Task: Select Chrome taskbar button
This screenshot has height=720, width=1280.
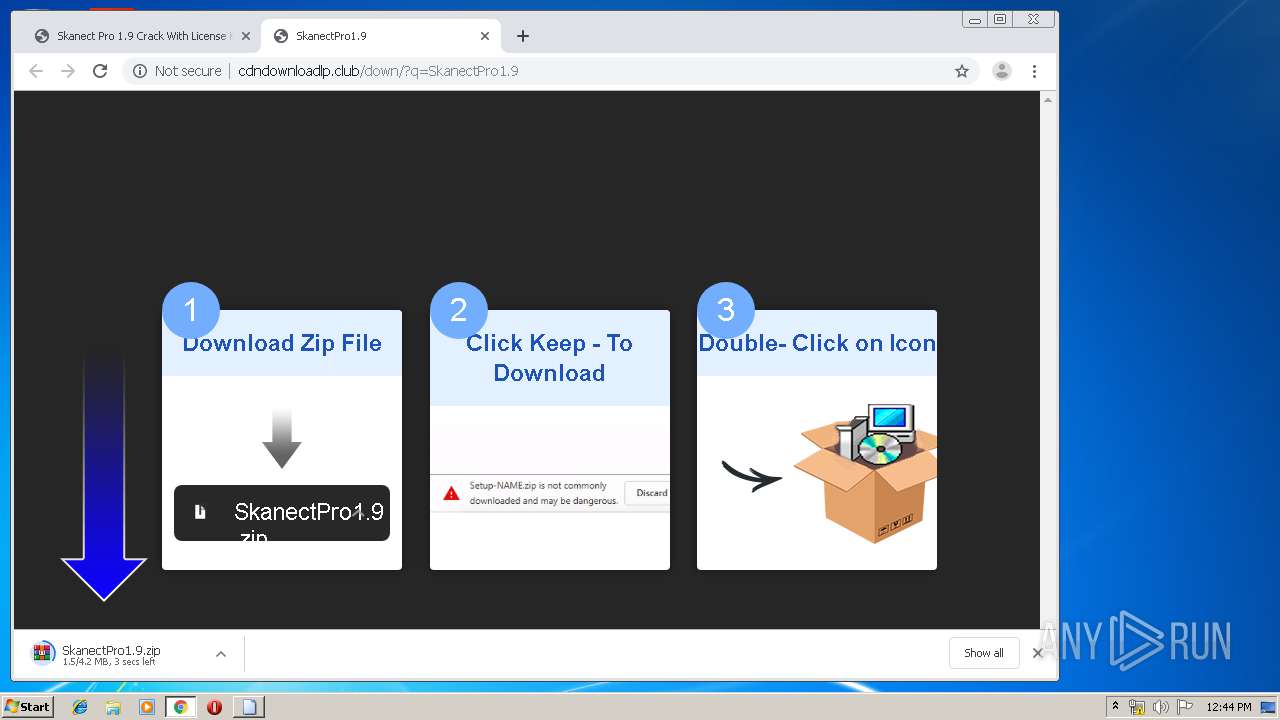Action: [x=180, y=707]
